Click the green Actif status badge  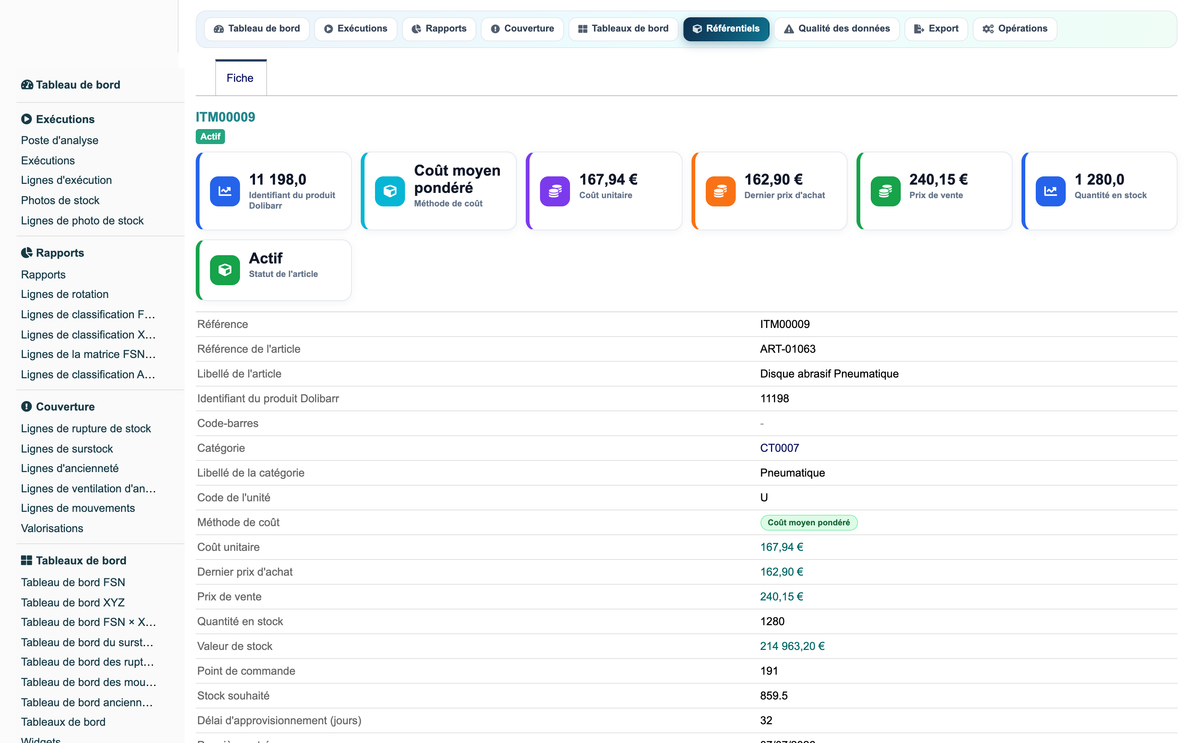pyautogui.click(x=210, y=137)
